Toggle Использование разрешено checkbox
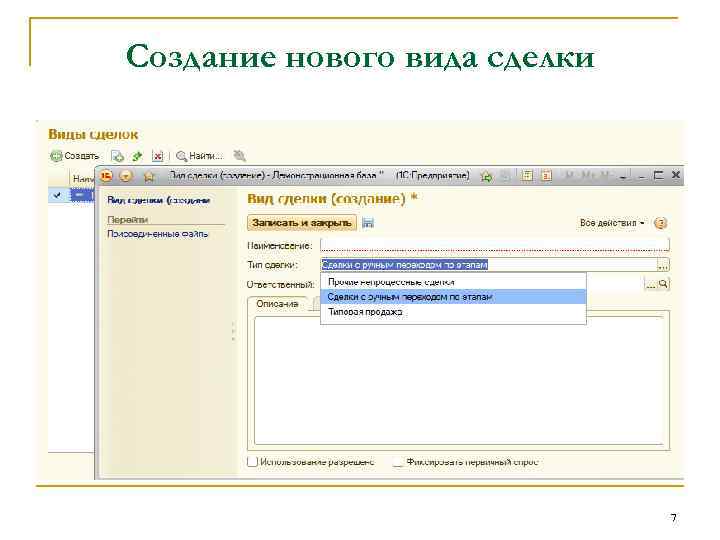Screen dimensions: 720x540 point(252,462)
